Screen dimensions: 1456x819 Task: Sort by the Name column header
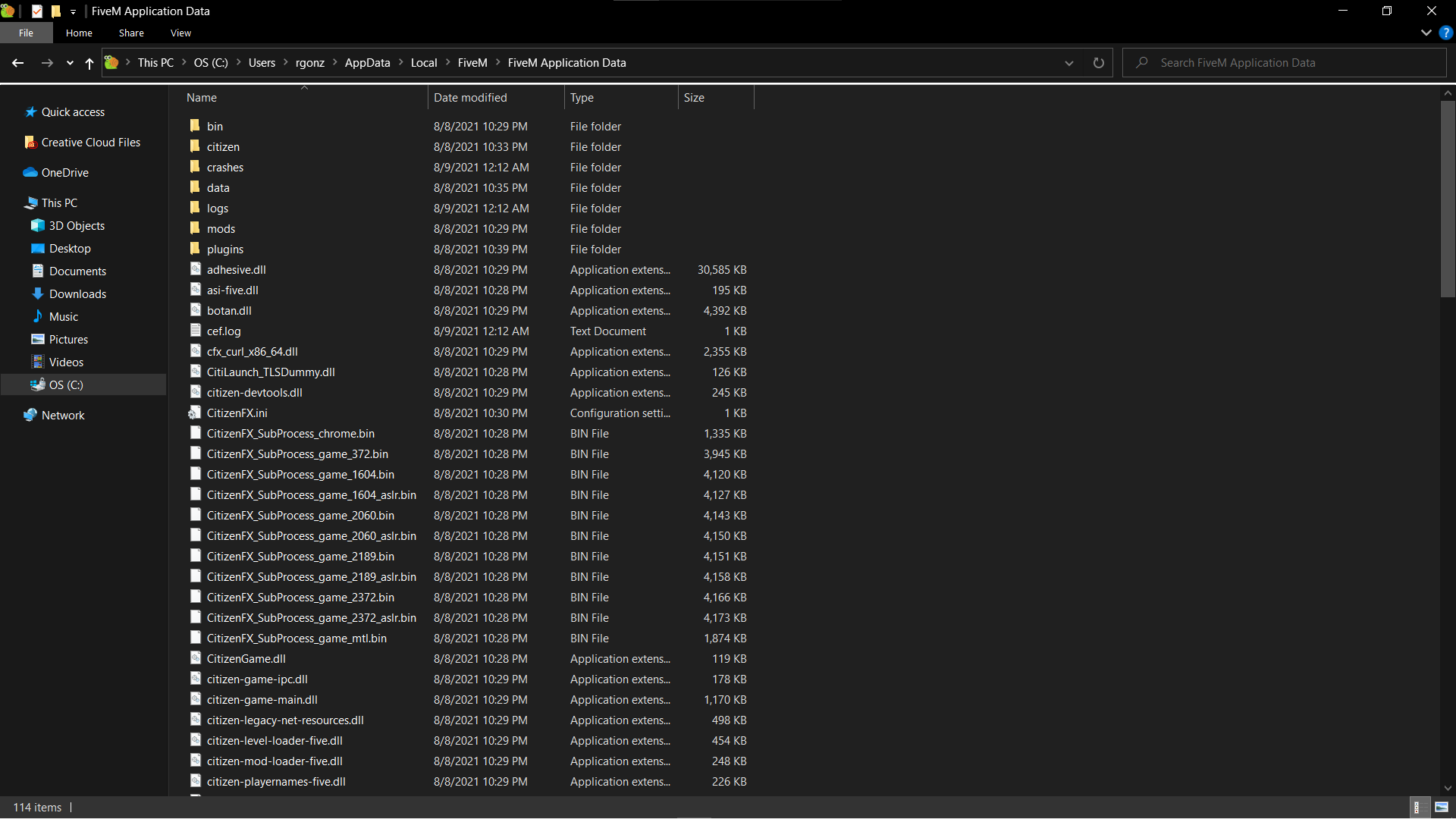(305, 98)
